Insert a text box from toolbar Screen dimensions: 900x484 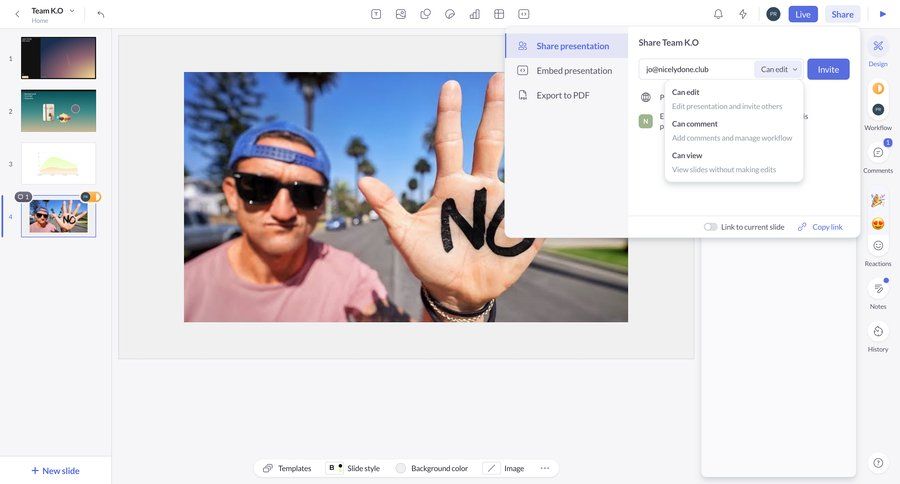pyautogui.click(x=376, y=14)
